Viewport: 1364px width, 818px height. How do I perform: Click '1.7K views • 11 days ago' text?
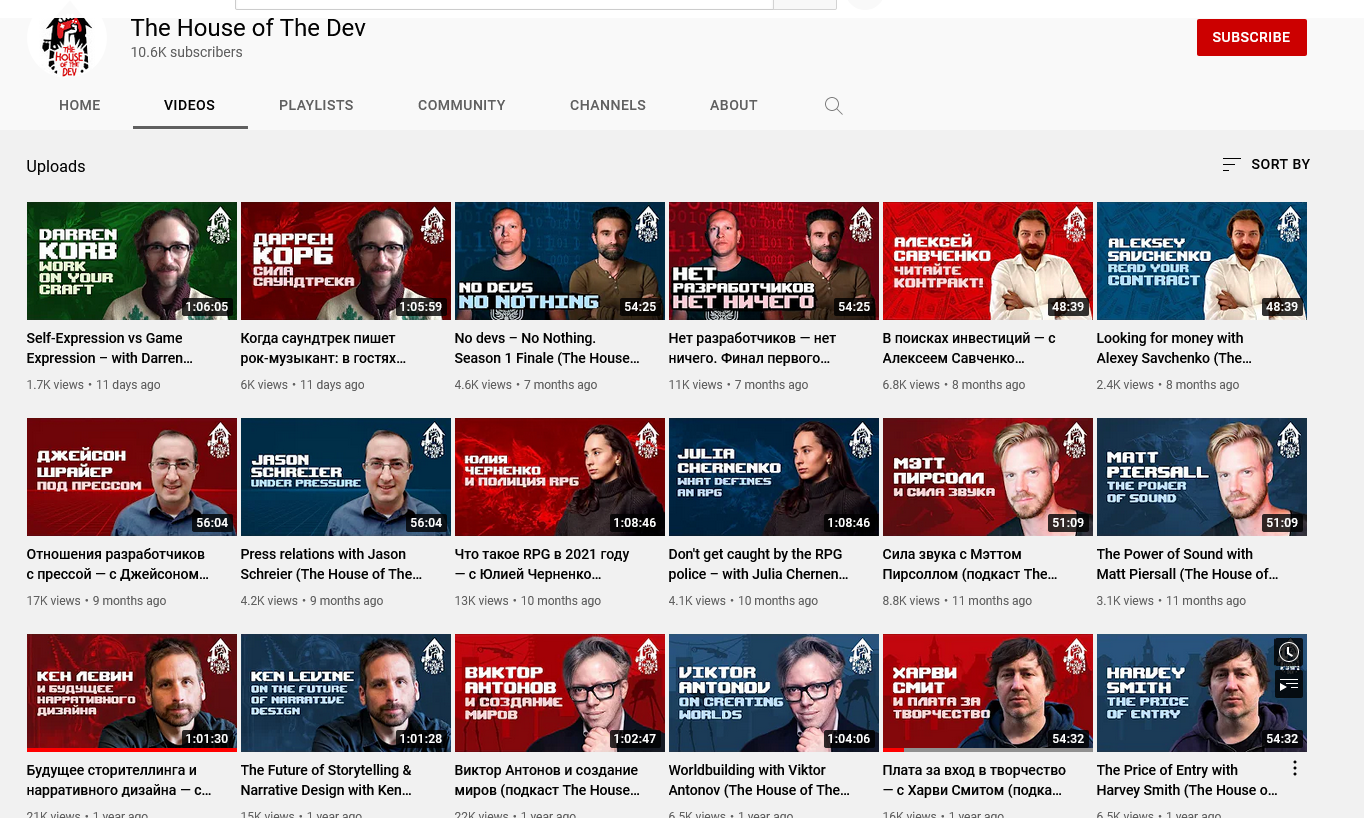tap(94, 385)
